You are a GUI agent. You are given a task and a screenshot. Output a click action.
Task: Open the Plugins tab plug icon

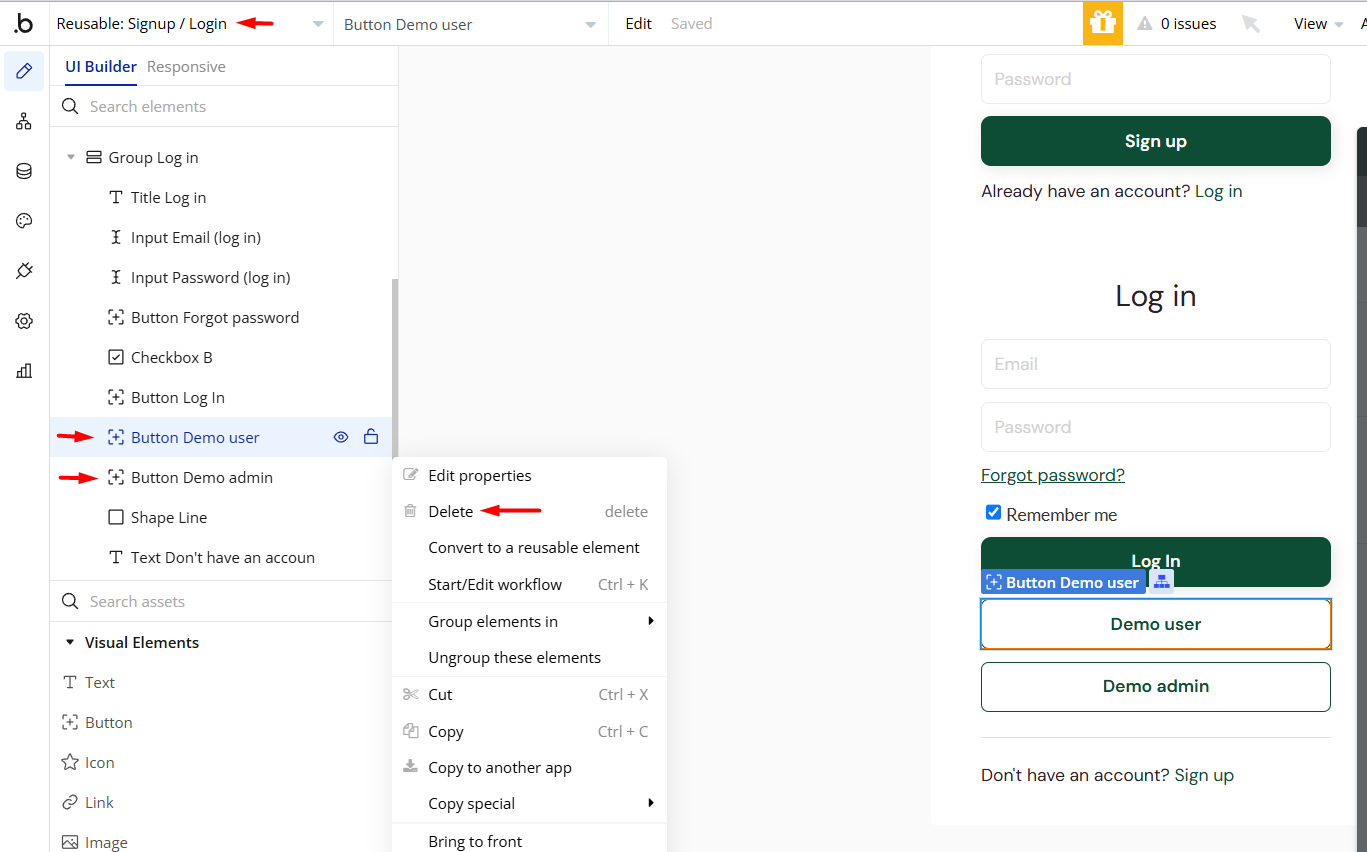click(x=24, y=271)
